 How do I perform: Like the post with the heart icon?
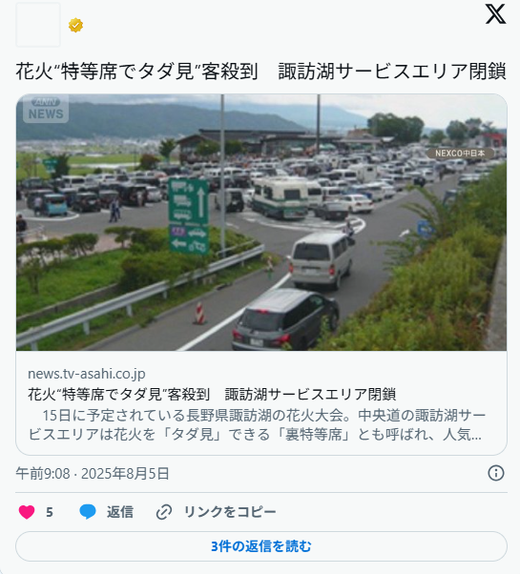coord(27,512)
